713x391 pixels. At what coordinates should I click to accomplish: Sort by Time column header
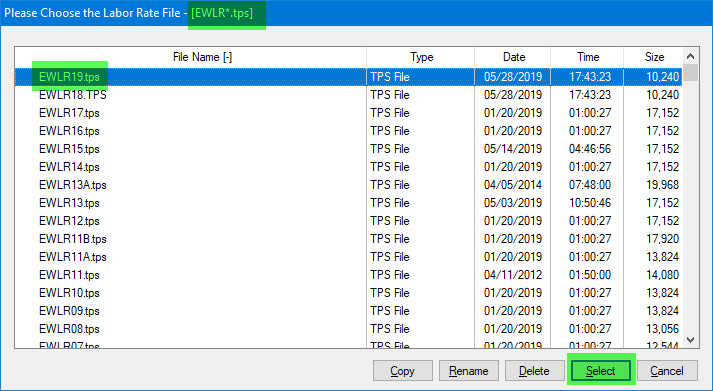click(587, 57)
